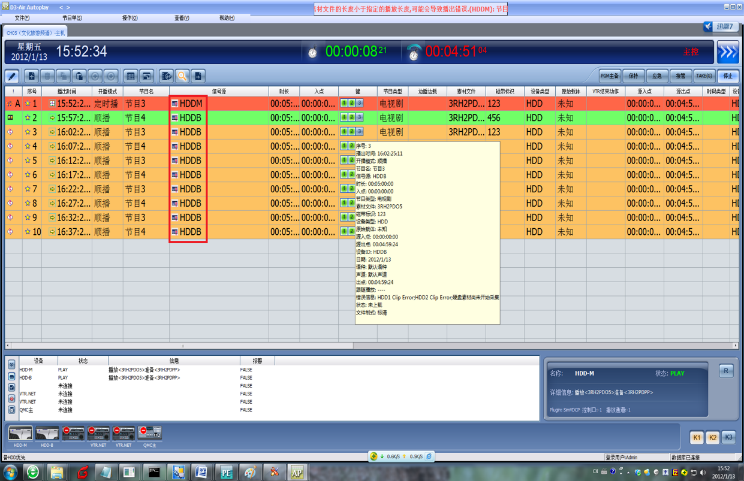This screenshot has height=481, width=744.
Task: Expand playlist row 2 entry
Action: point(52,118)
